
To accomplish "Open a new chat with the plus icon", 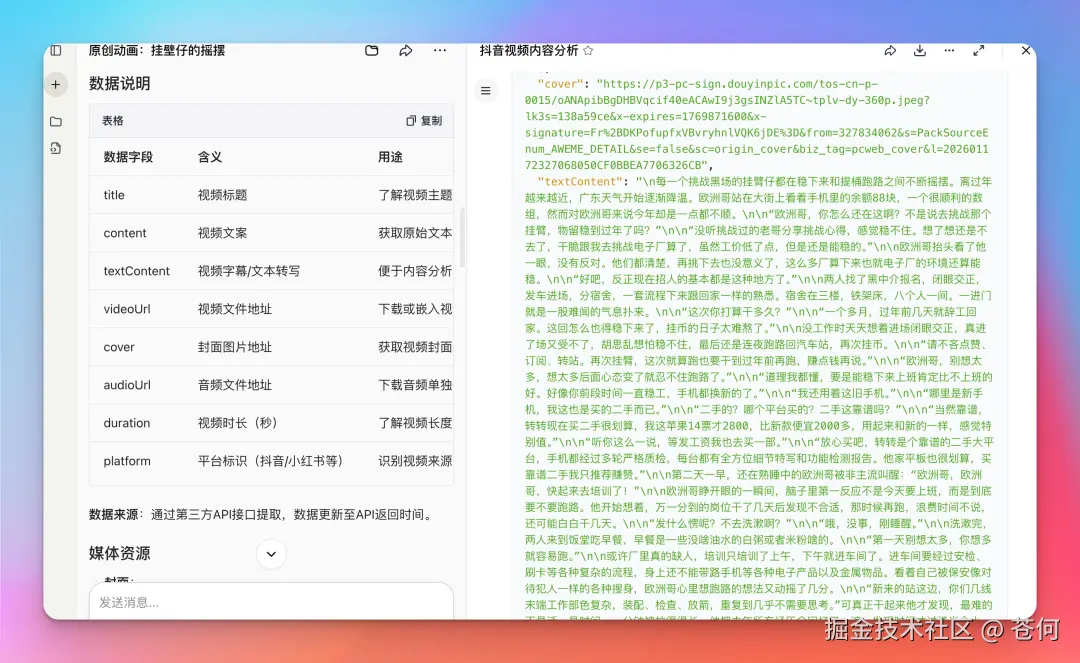I will pyautogui.click(x=56, y=85).
